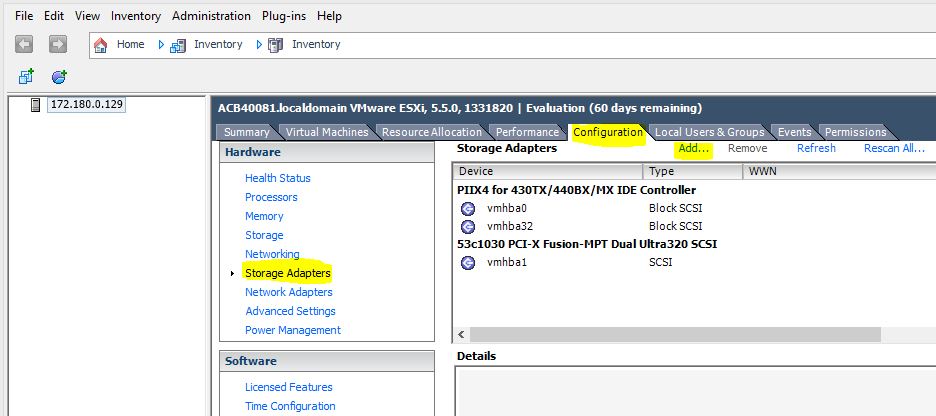Click the new virtual machine toolbar icon
The image size is (936, 416).
point(26,76)
